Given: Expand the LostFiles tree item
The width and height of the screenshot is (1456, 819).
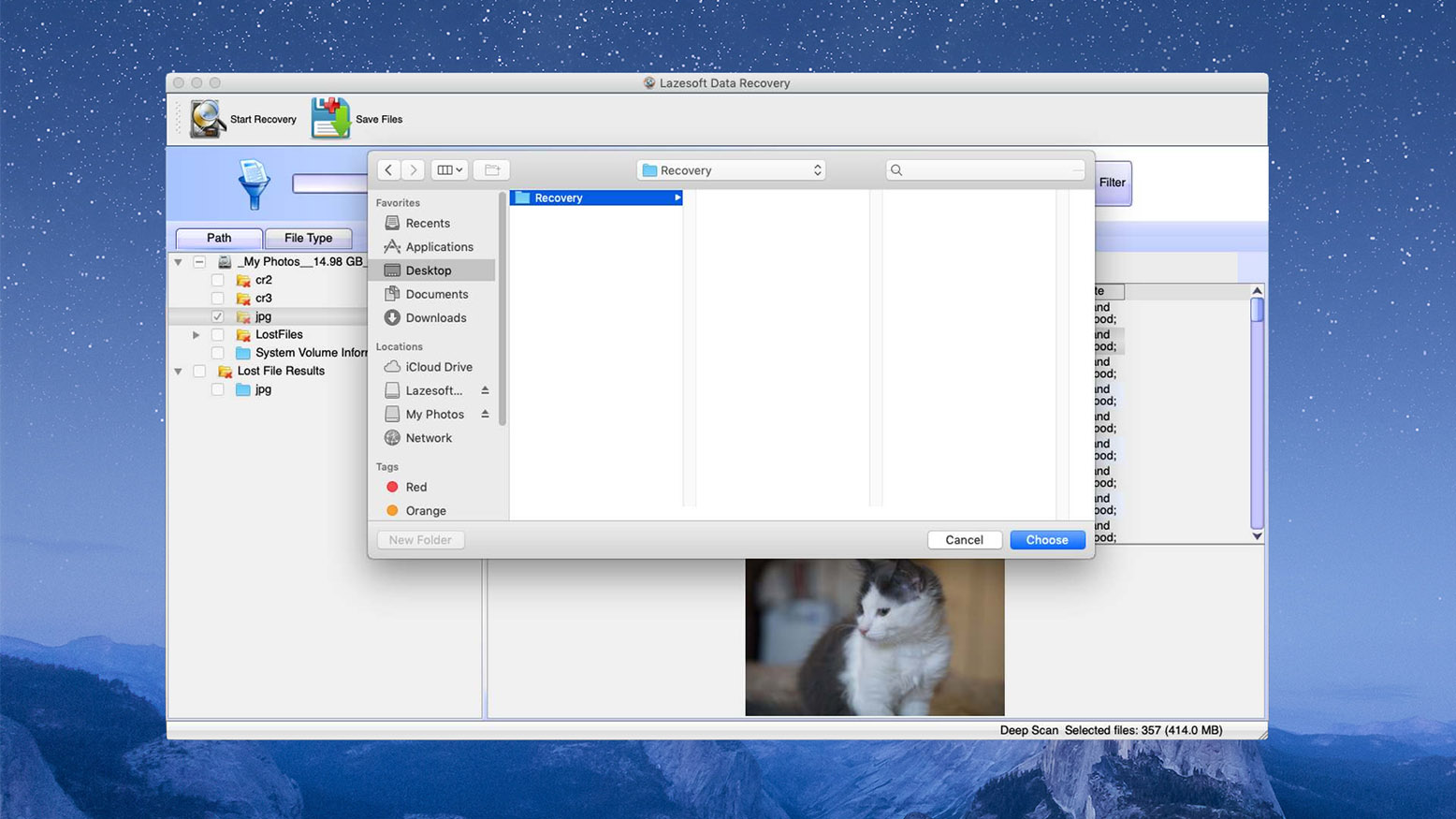Looking at the screenshot, I should click(x=196, y=334).
